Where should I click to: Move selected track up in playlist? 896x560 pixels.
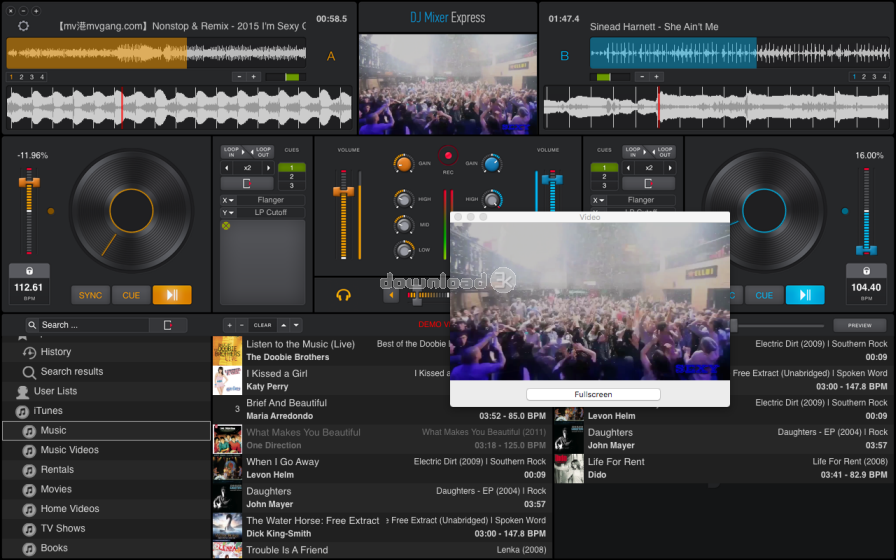[x=283, y=325]
